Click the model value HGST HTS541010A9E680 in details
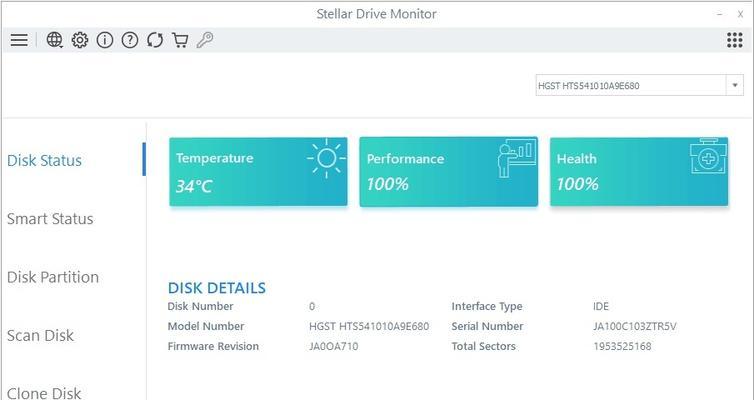Viewport: 754px width, 400px height. (x=369, y=326)
